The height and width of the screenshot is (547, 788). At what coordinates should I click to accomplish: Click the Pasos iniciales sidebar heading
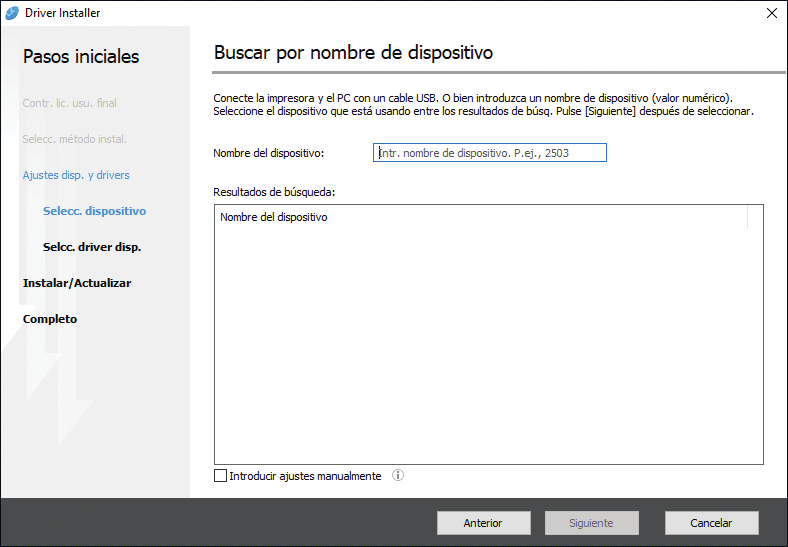[x=81, y=57]
